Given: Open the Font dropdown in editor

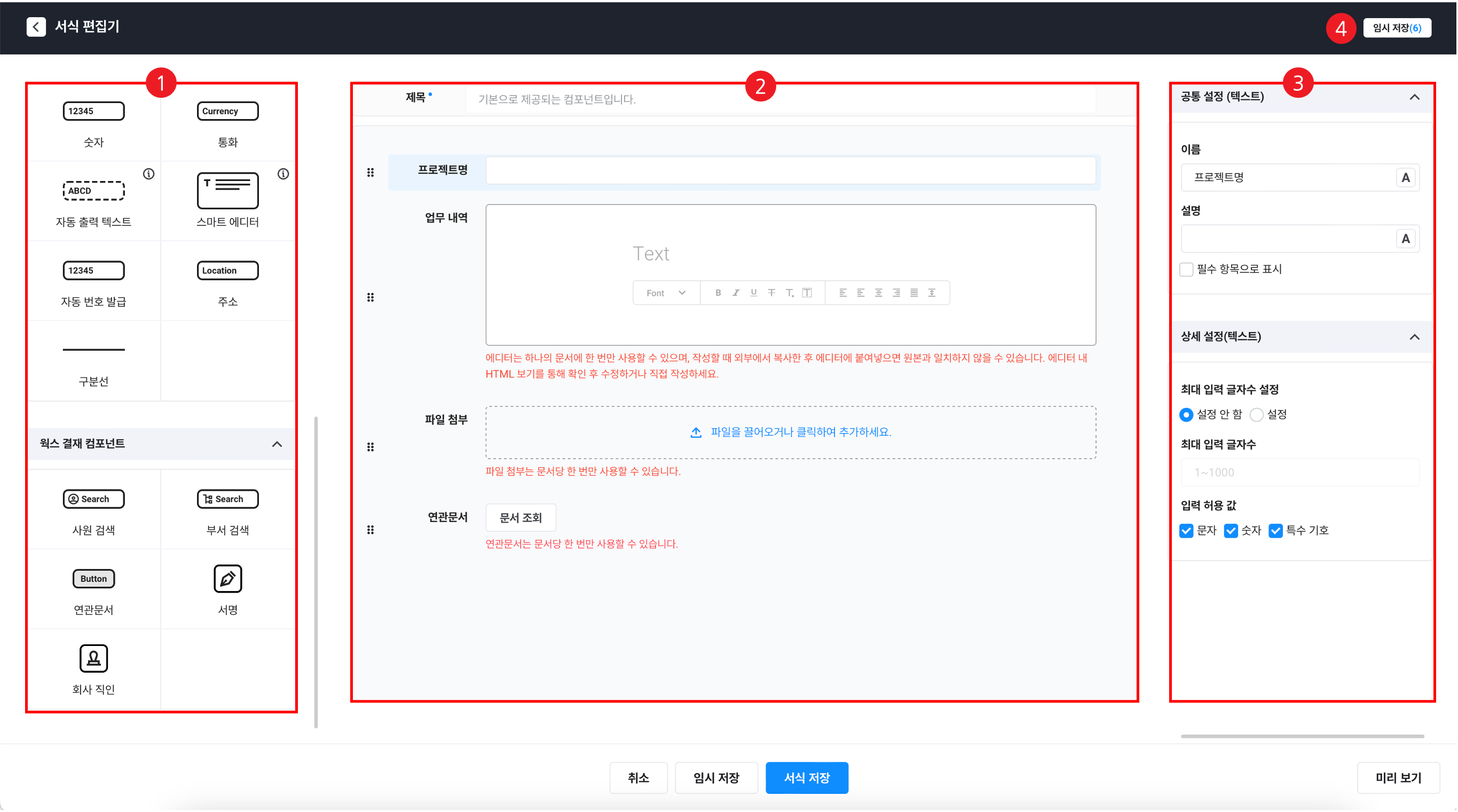Looking at the screenshot, I should pyautogui.click(x=666, y=293).
